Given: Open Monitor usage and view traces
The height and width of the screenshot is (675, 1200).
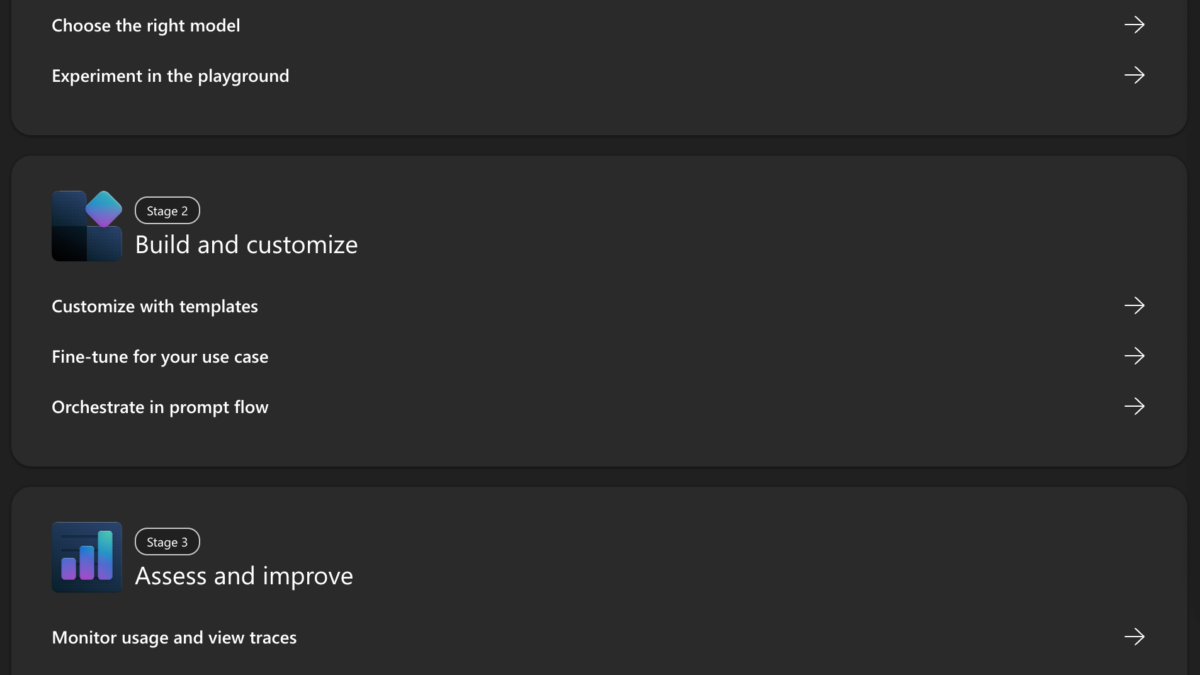Looking at the screenshot, I should [x=174, y=638].
